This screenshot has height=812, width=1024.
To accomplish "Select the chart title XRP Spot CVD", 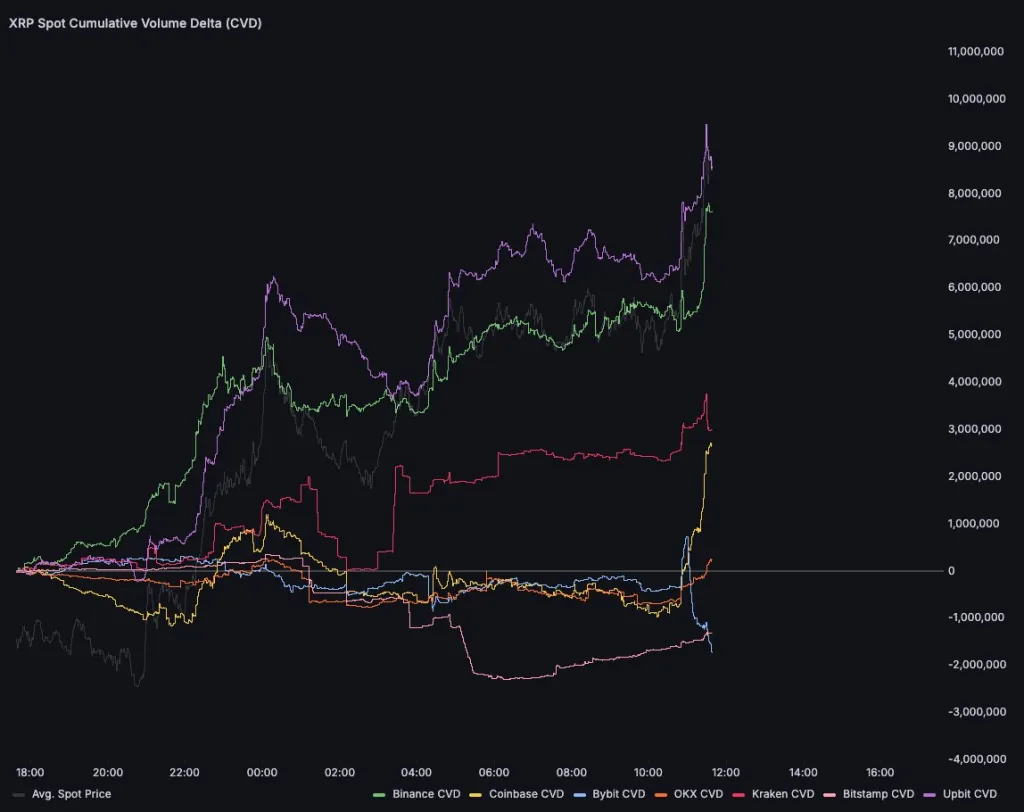I will [x=136, y=22].
